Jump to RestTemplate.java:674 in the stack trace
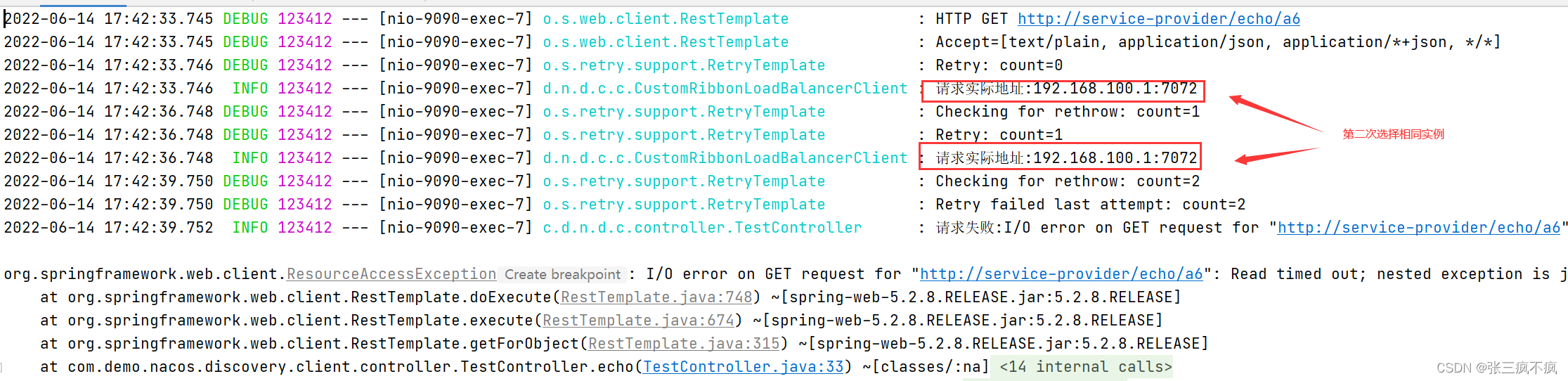 pos(638,321)
